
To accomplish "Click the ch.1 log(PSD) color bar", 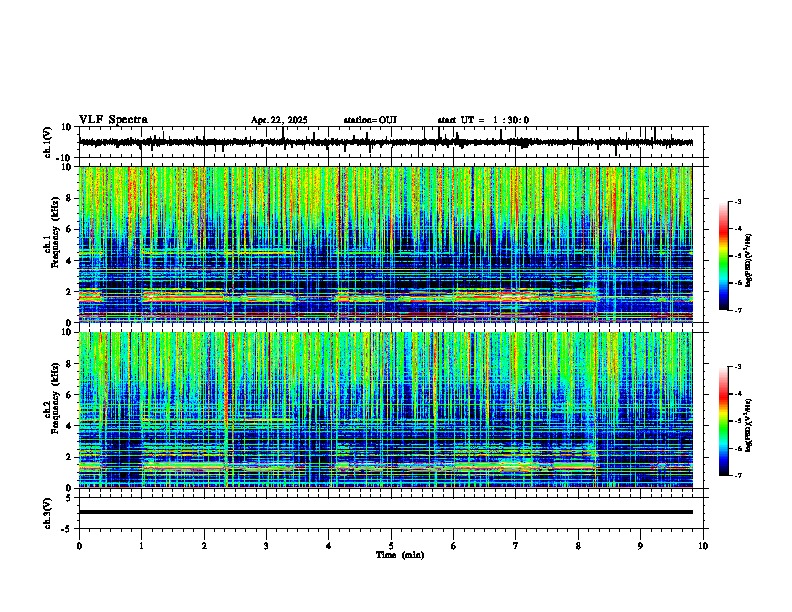I will pyautogui.click(x=723, y=256).
